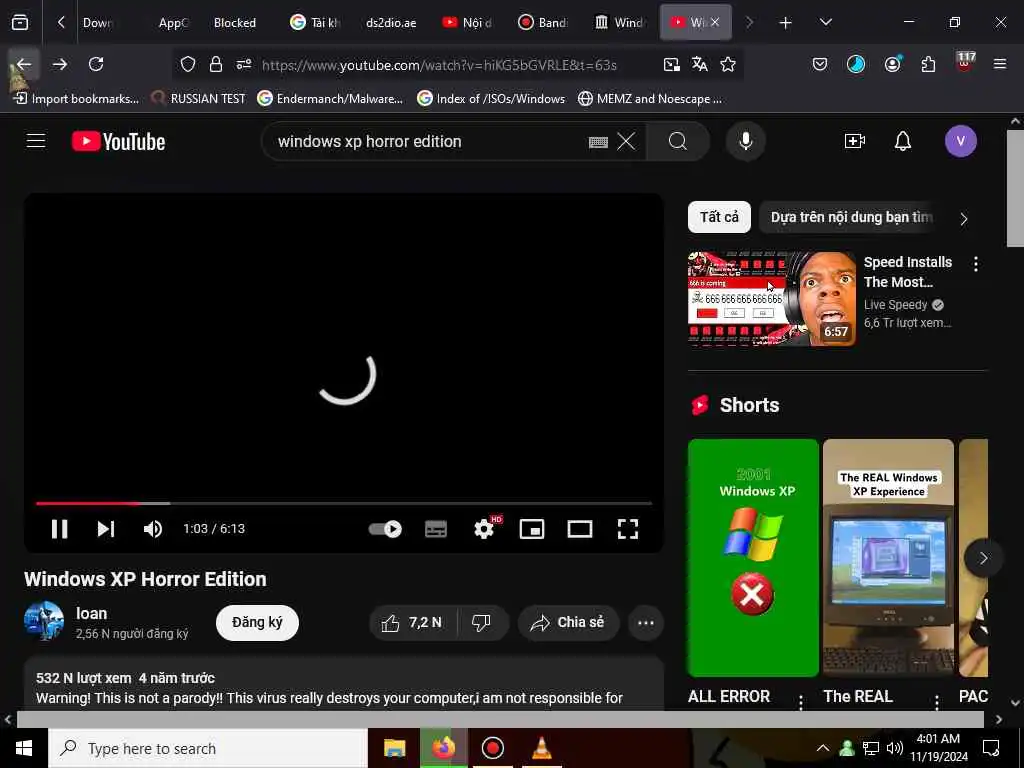Screen dimensions: 1024x768
Task: Save page to Pocket
Action: [x=820, y=64]
